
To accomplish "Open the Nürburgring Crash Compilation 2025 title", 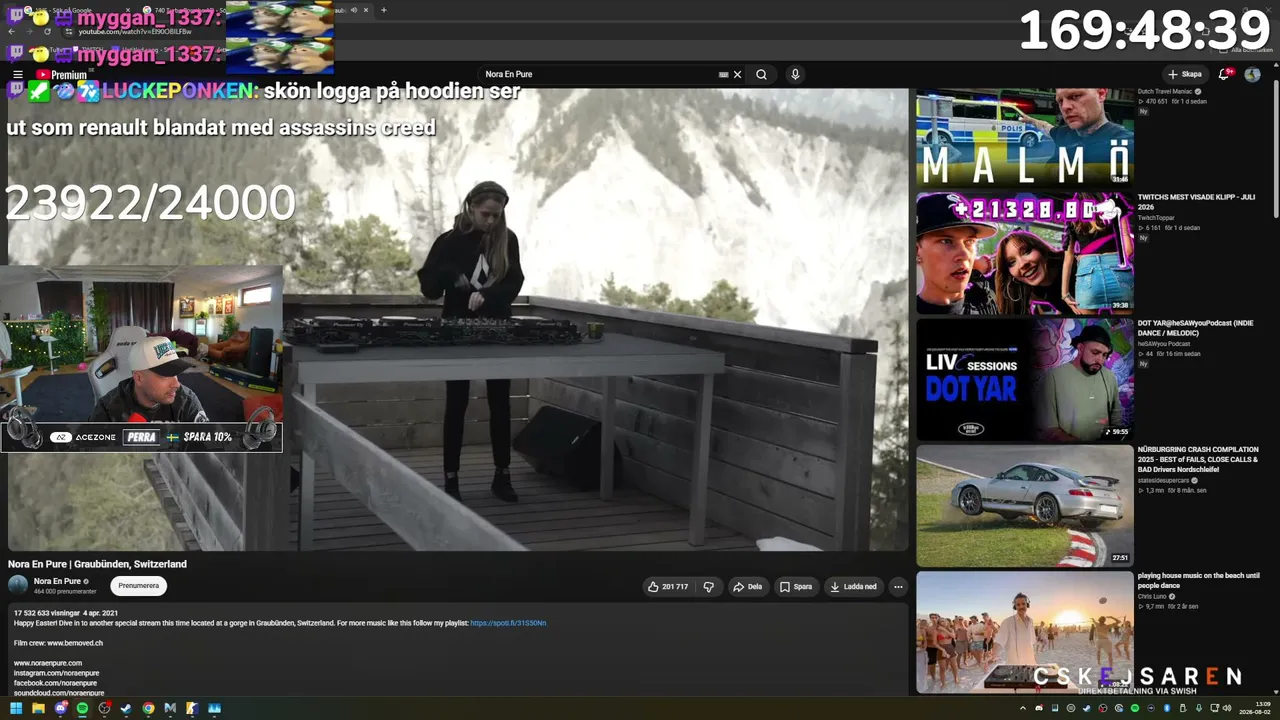I will tap(1198, 460).
